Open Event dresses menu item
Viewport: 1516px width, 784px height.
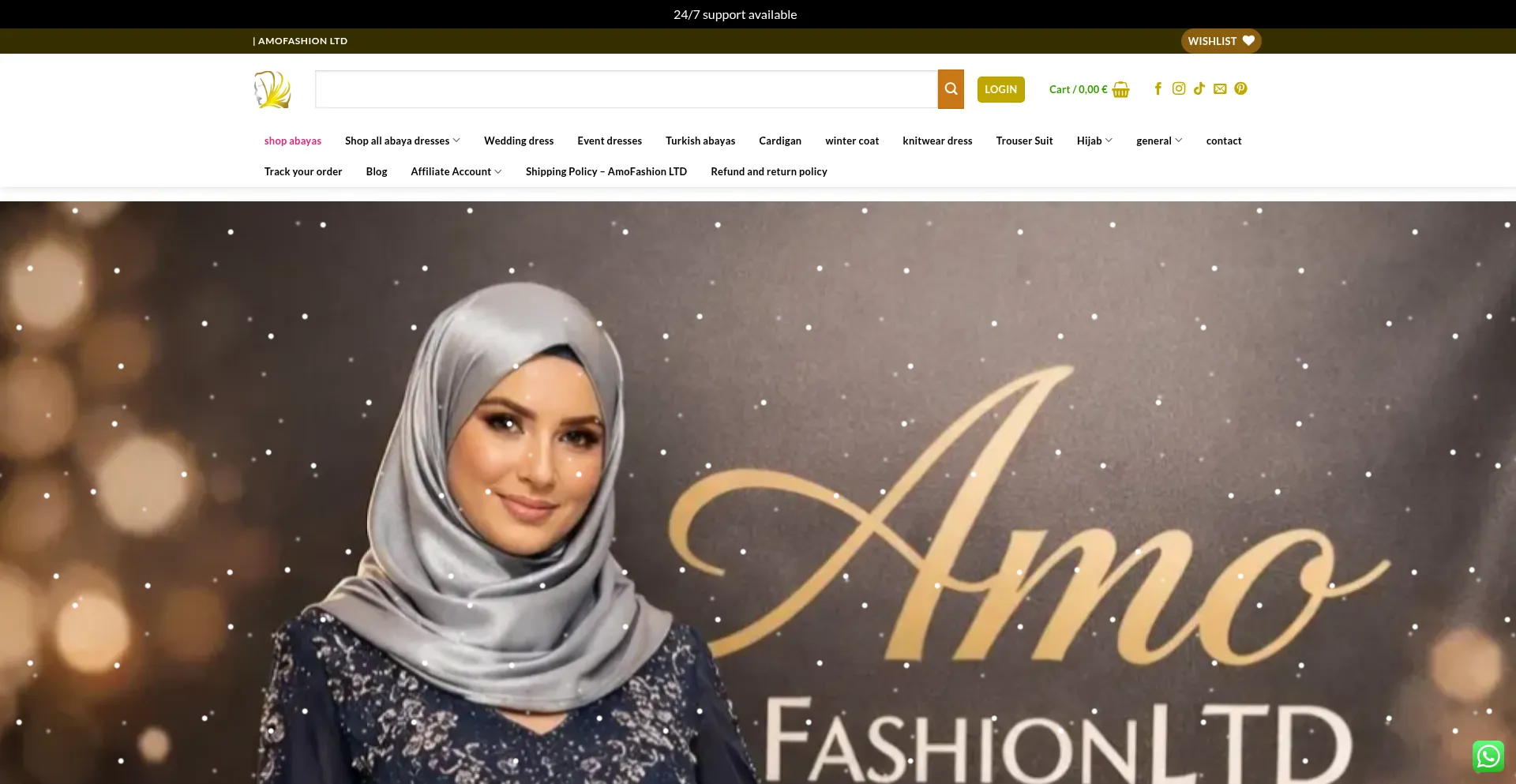[610, 141]
